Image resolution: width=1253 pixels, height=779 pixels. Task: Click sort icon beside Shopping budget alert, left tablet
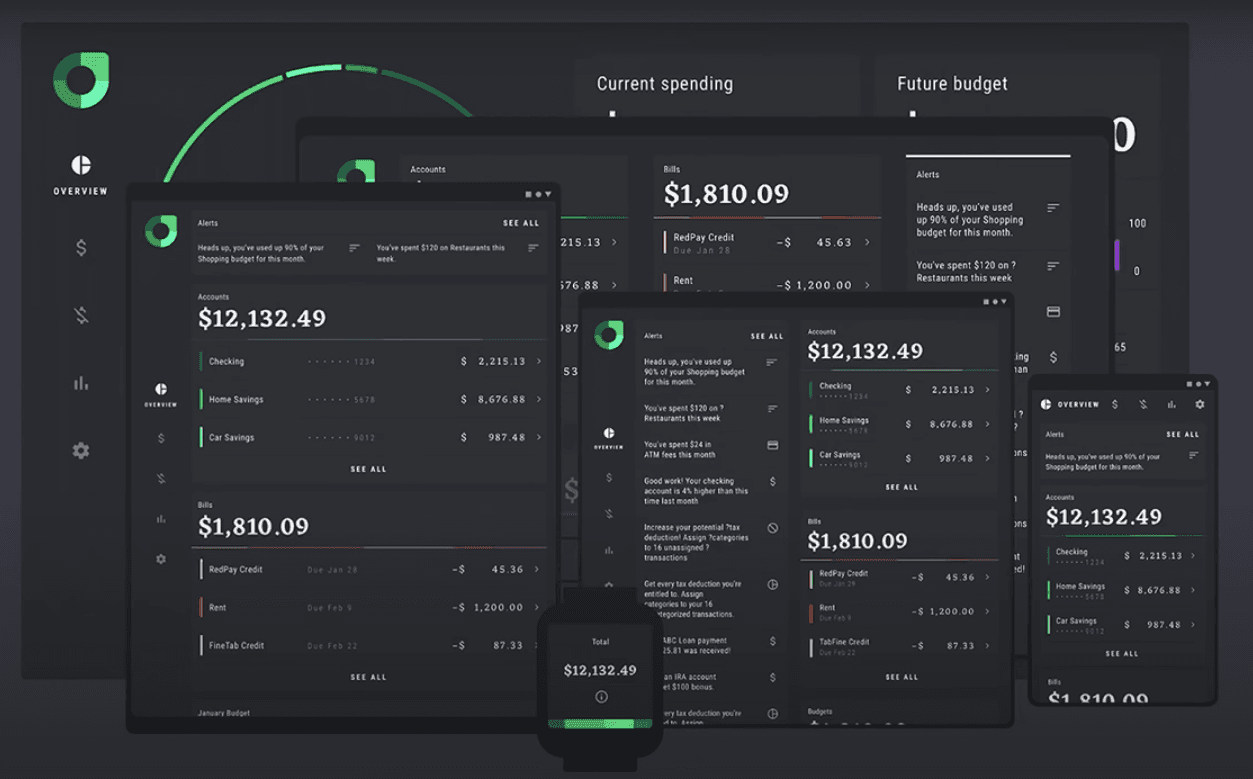pos(354,248)
